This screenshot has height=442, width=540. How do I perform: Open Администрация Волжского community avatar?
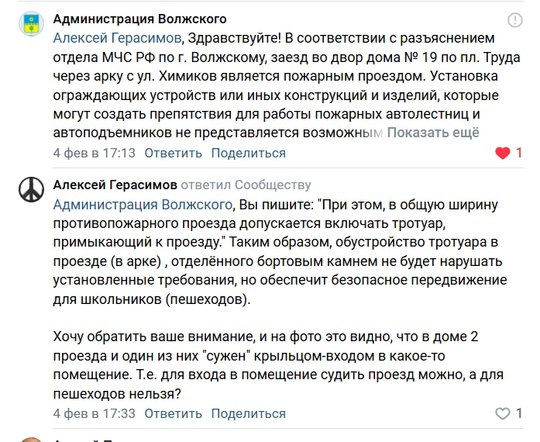(31, 24)
